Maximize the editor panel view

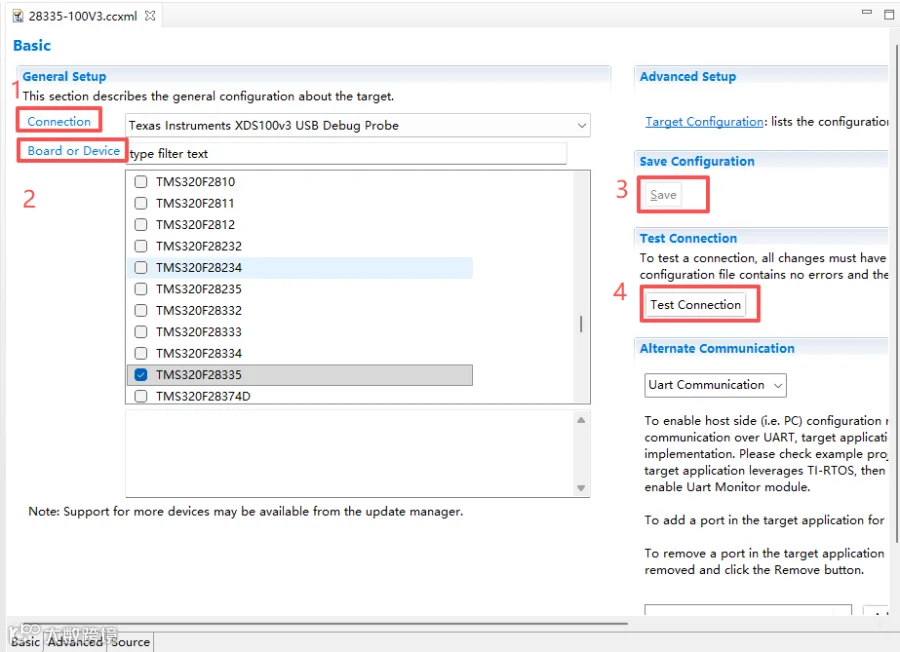tap(889, 14)
